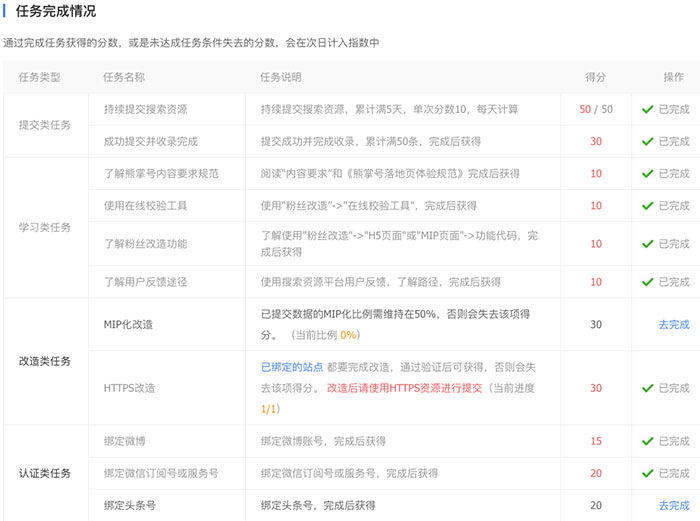Click completed checkmark for 了解粉丝改造功能
This screenshot has width=700, height=521.
(x=648, y=244)
